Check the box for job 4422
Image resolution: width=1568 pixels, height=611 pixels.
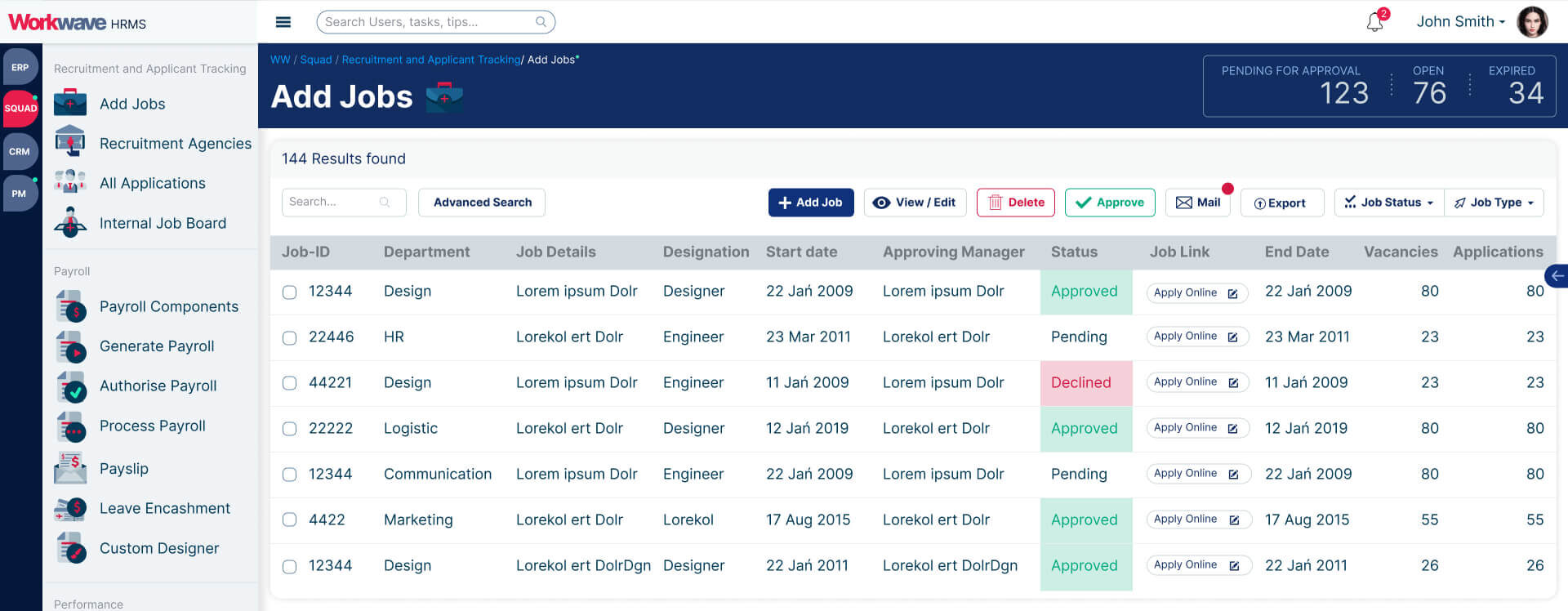pyautogui.click(x=289, y=520)
